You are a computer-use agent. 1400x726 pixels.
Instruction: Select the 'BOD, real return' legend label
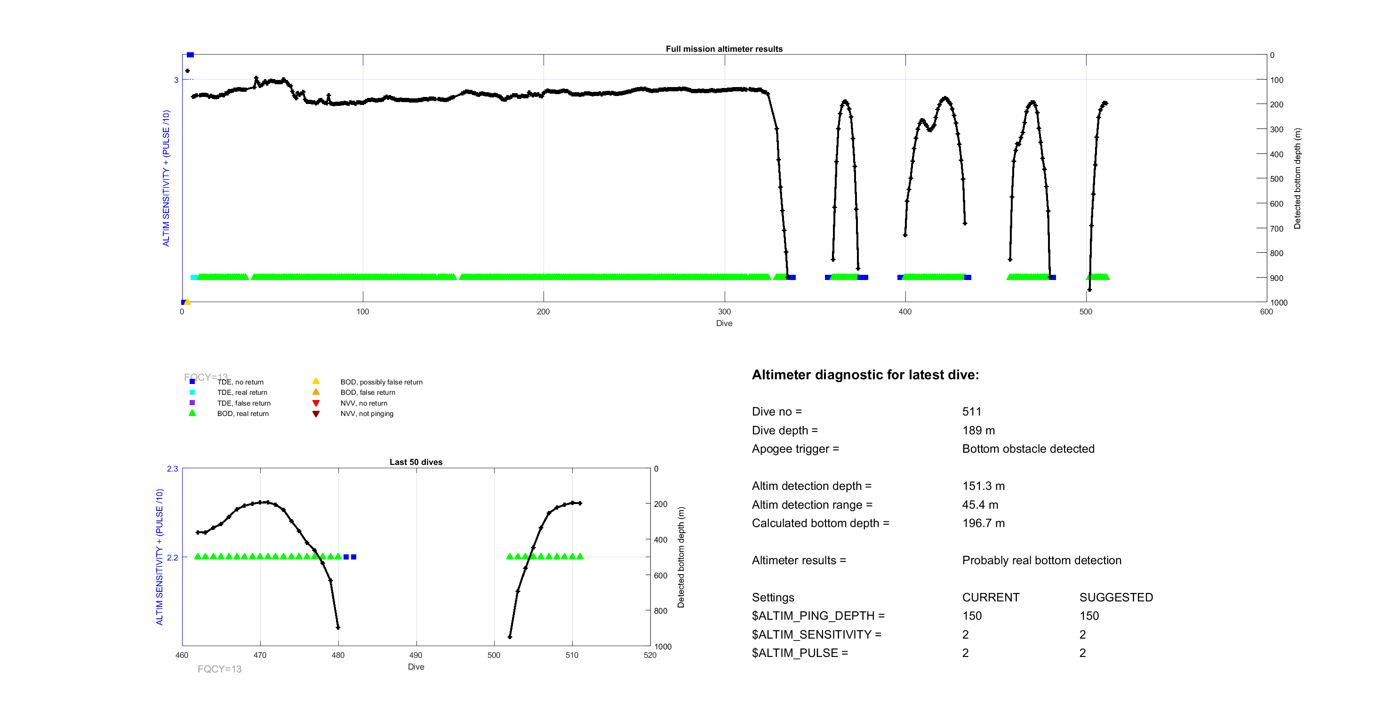(243, 413)
